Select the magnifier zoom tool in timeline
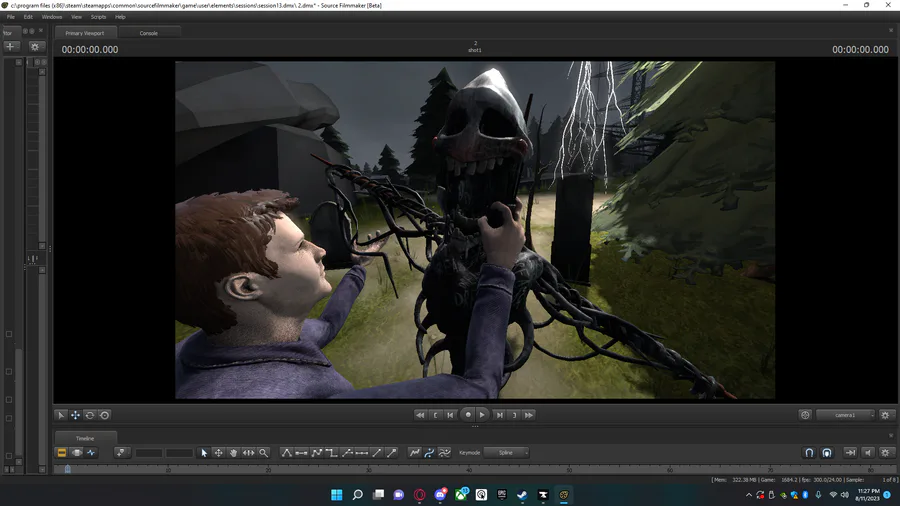900x506 pixels. pyautogui.click(x=263, y=453)
